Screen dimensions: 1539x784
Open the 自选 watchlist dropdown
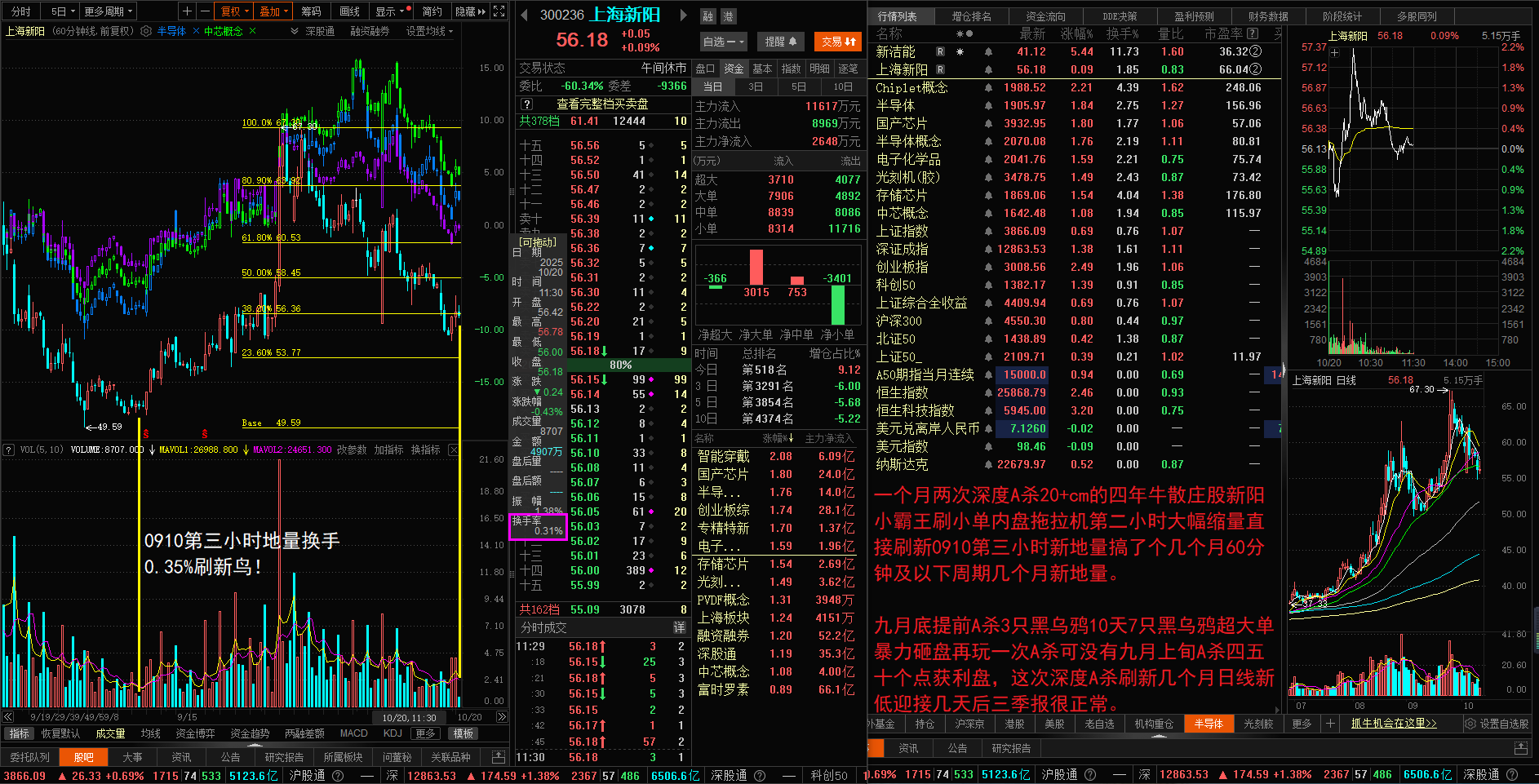723,42
